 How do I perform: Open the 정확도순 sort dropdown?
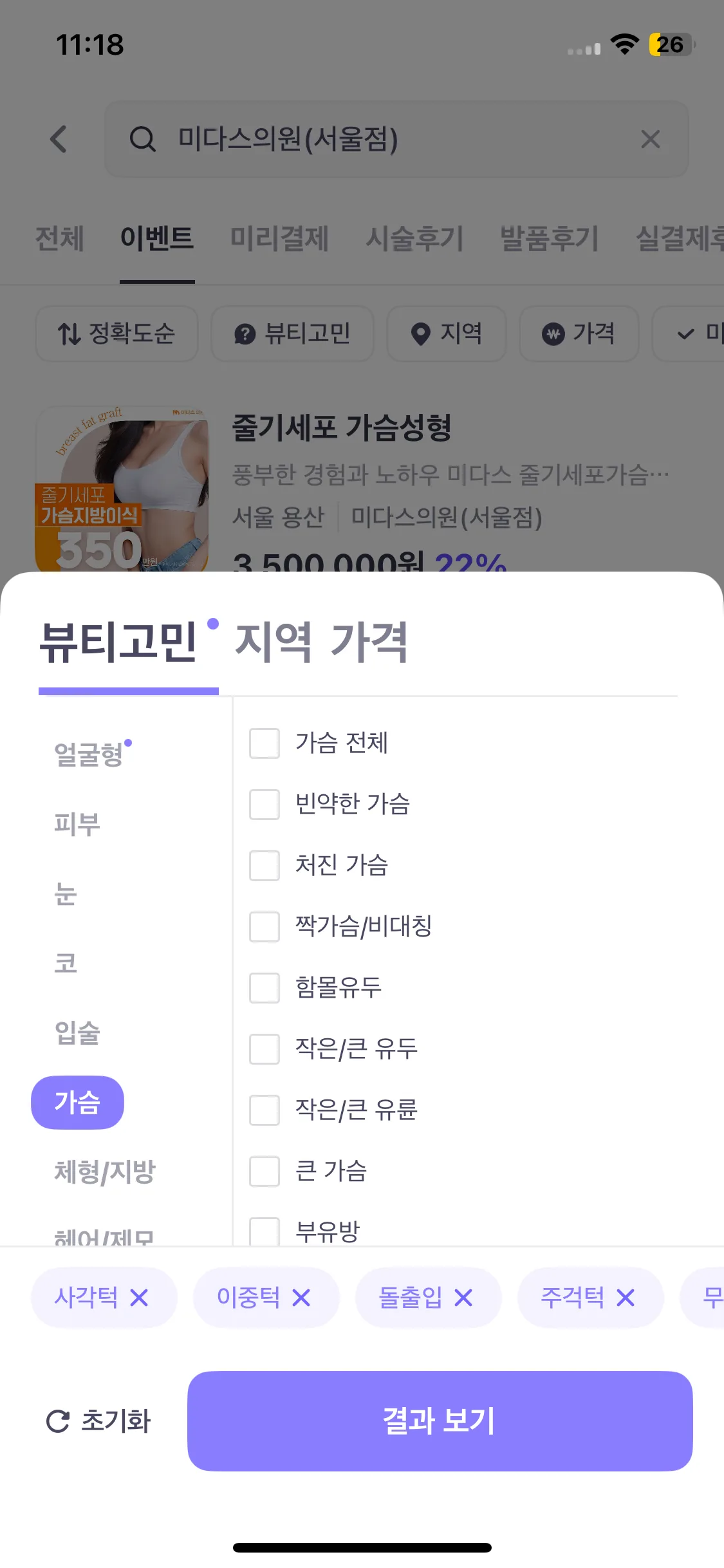coord(116,333)
